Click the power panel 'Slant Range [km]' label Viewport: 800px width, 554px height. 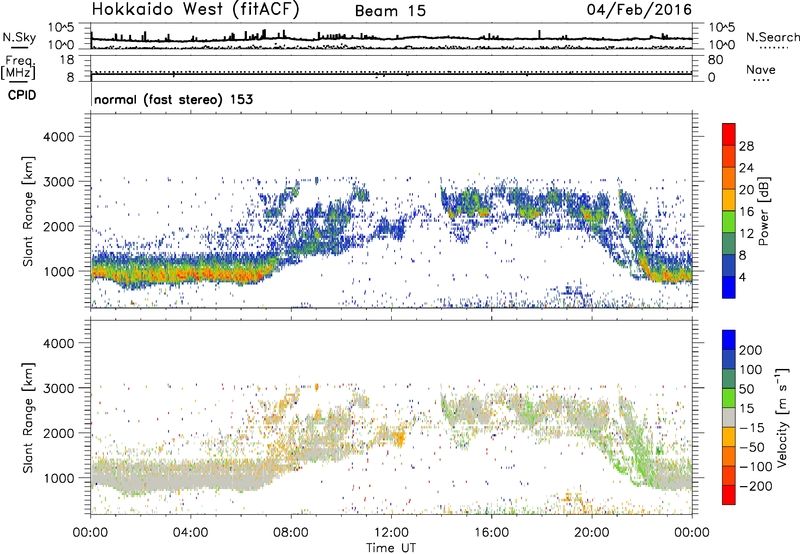(x=28, y=211)
